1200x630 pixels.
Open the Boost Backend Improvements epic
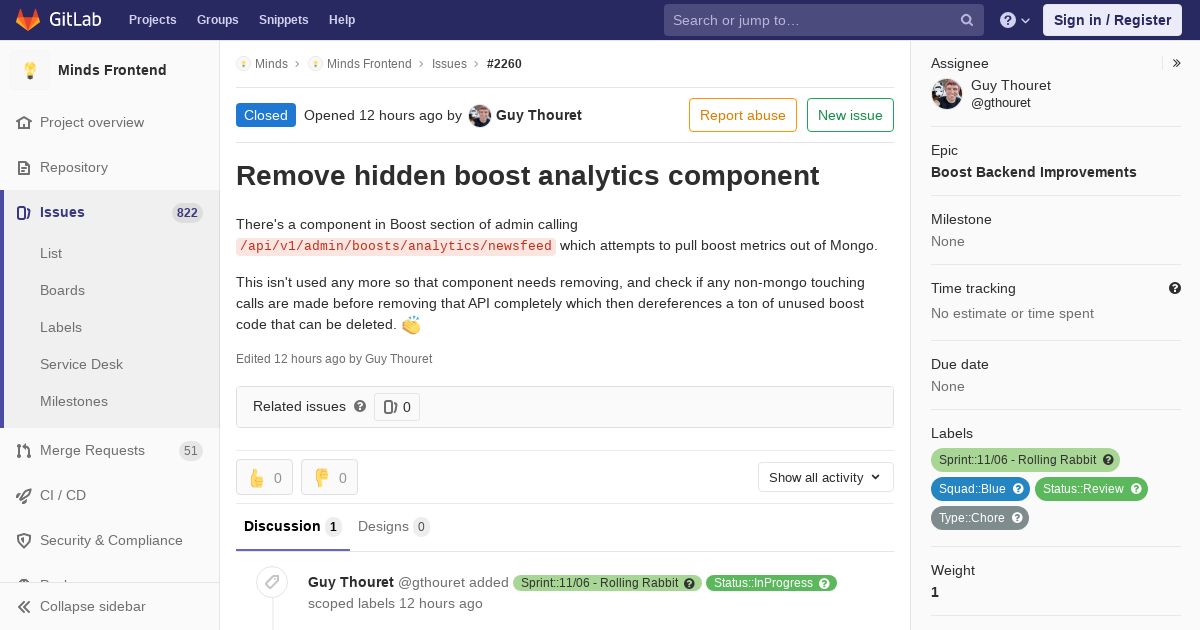[1034, 172]
